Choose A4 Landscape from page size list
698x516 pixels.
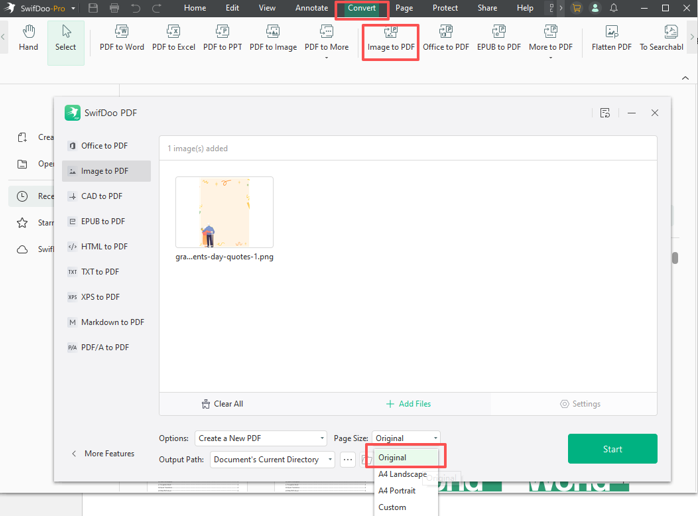(402, 474)
